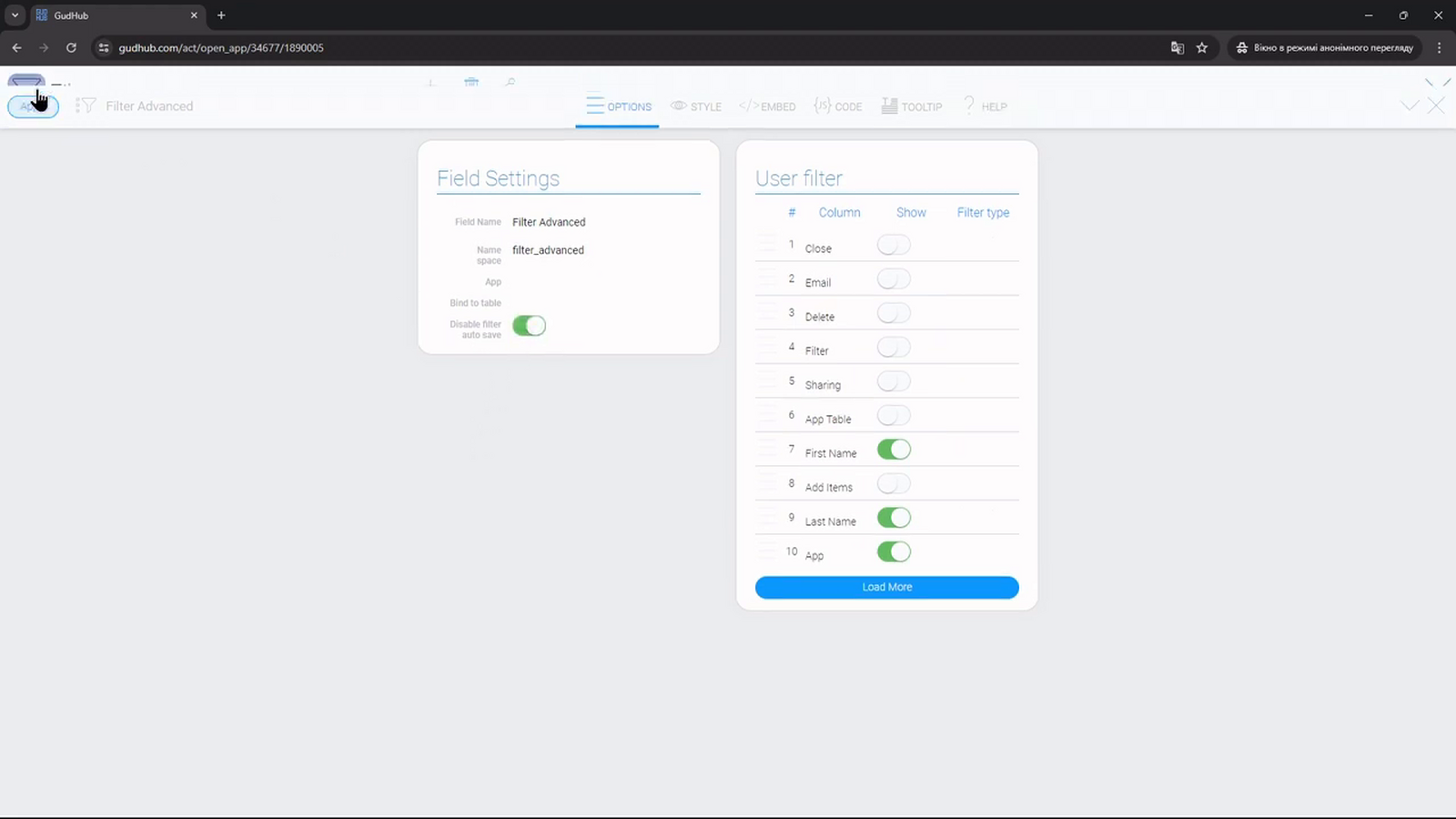
Task: Open the Tooltip tab
Action: pyautogui.click(x=912, y=106)
